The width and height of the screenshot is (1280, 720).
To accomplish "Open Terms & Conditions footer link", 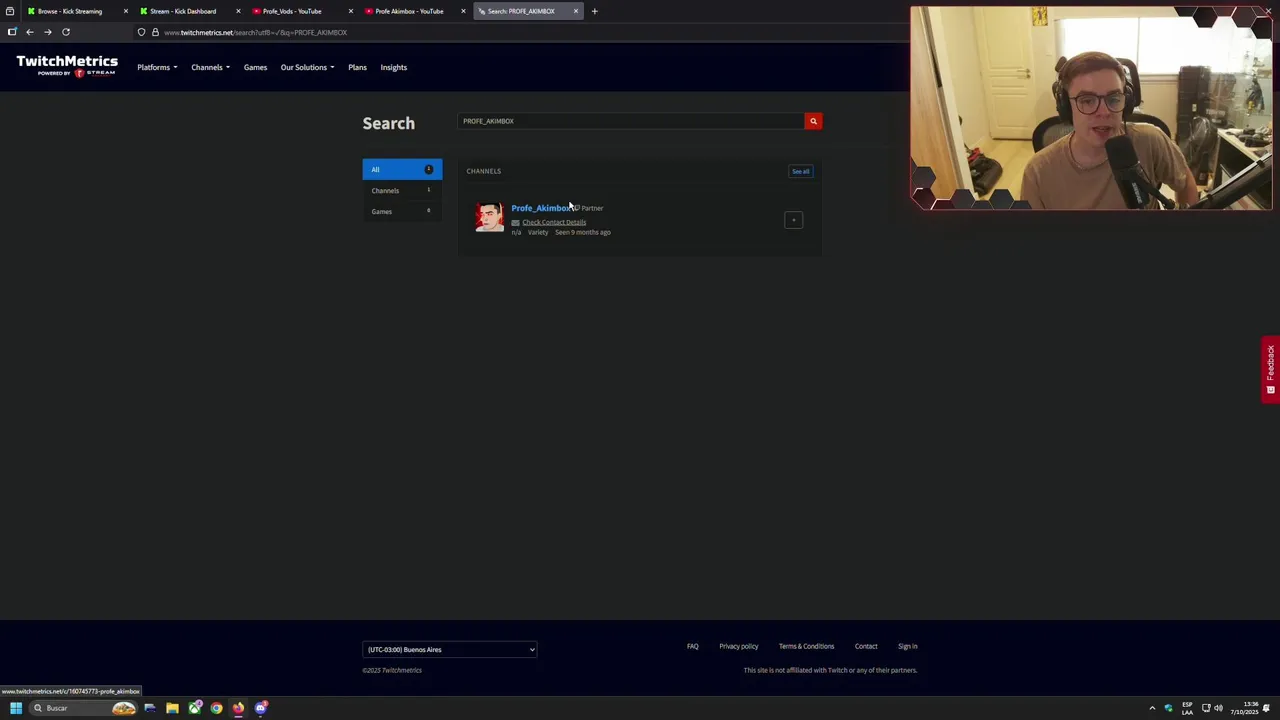I will [x=806, y=646].
